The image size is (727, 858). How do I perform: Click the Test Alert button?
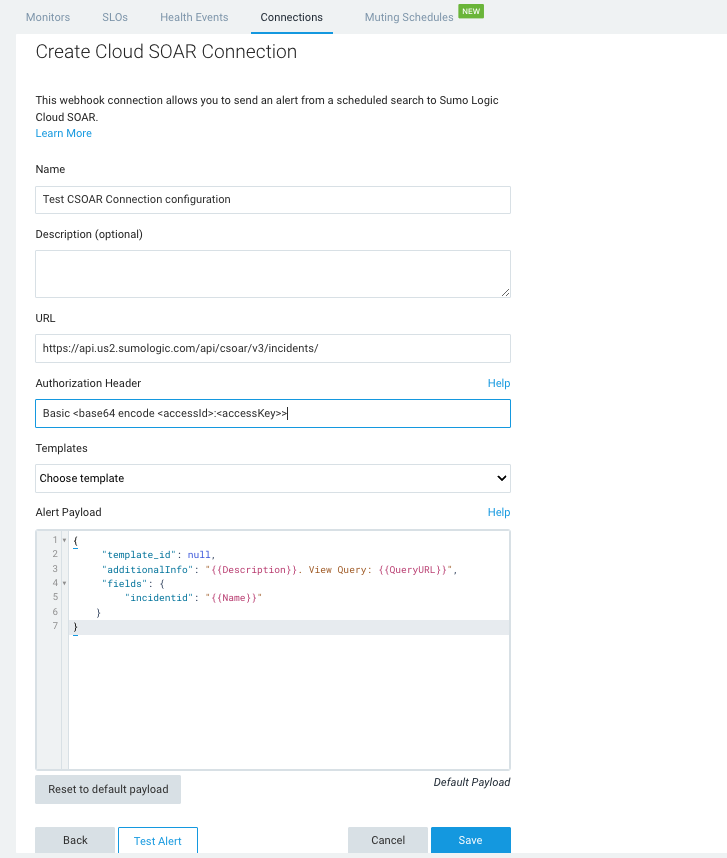pos(157,840)
